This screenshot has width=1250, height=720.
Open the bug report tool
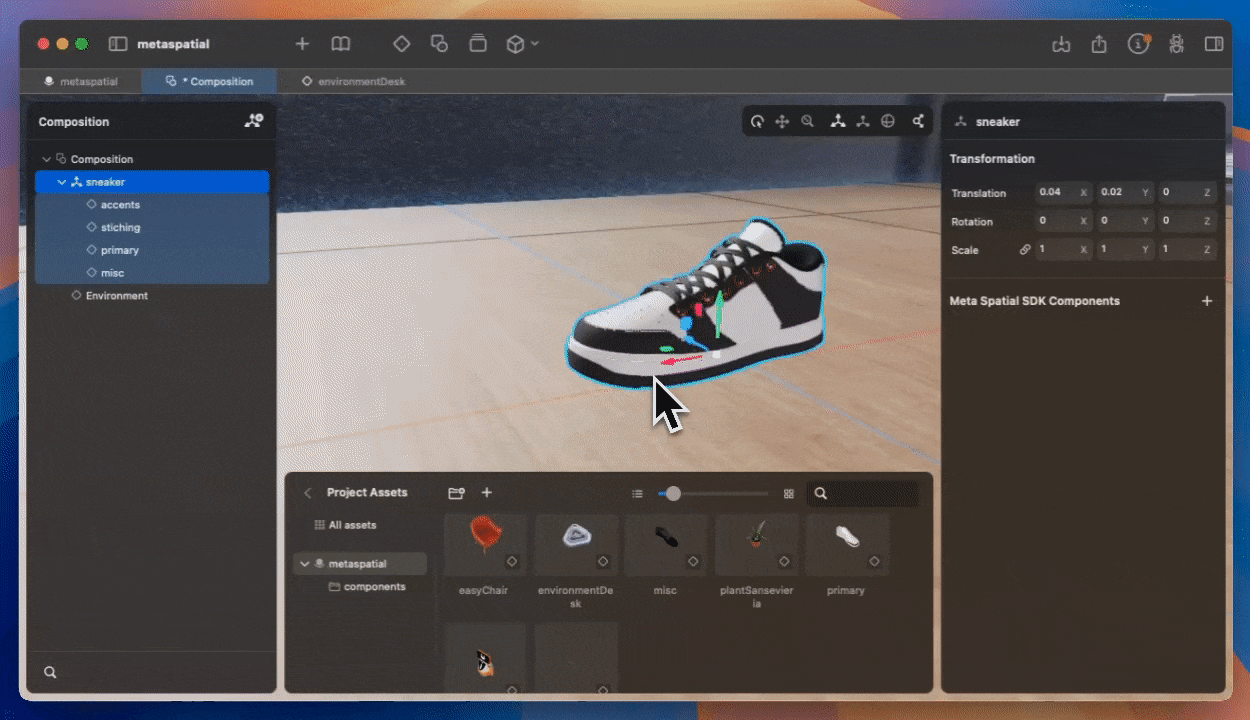click(x=1176, y=44)
